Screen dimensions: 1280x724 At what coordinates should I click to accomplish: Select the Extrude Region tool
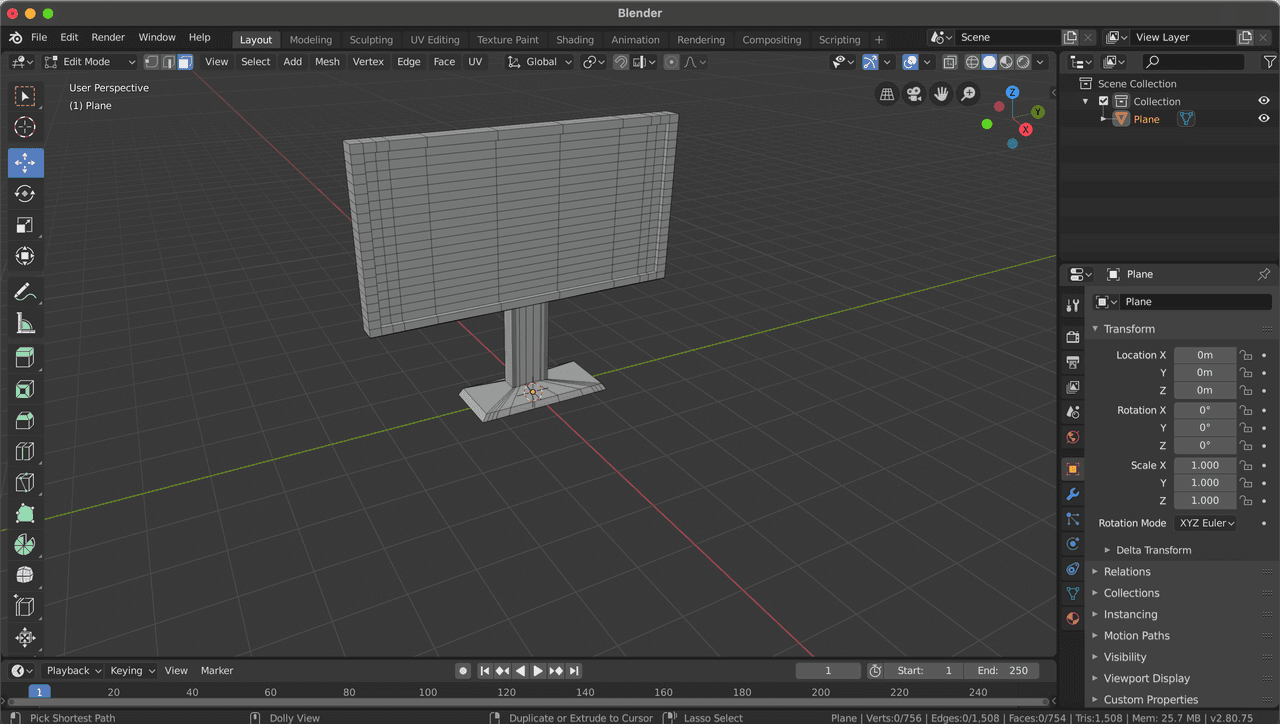(25, 357)
